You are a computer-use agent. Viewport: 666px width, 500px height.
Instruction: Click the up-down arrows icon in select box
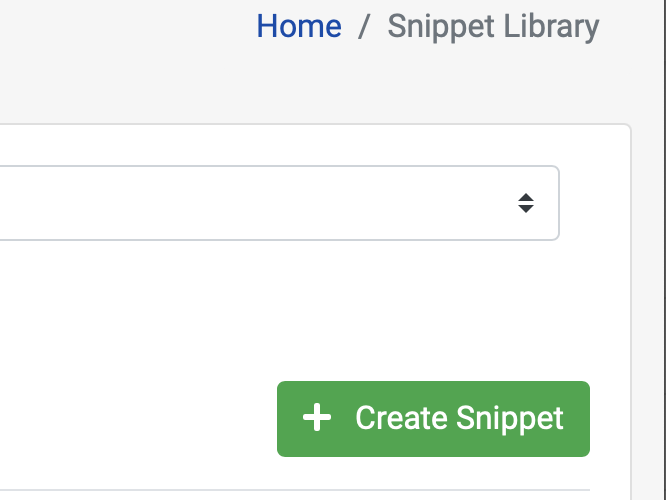(x=526, y=203)
